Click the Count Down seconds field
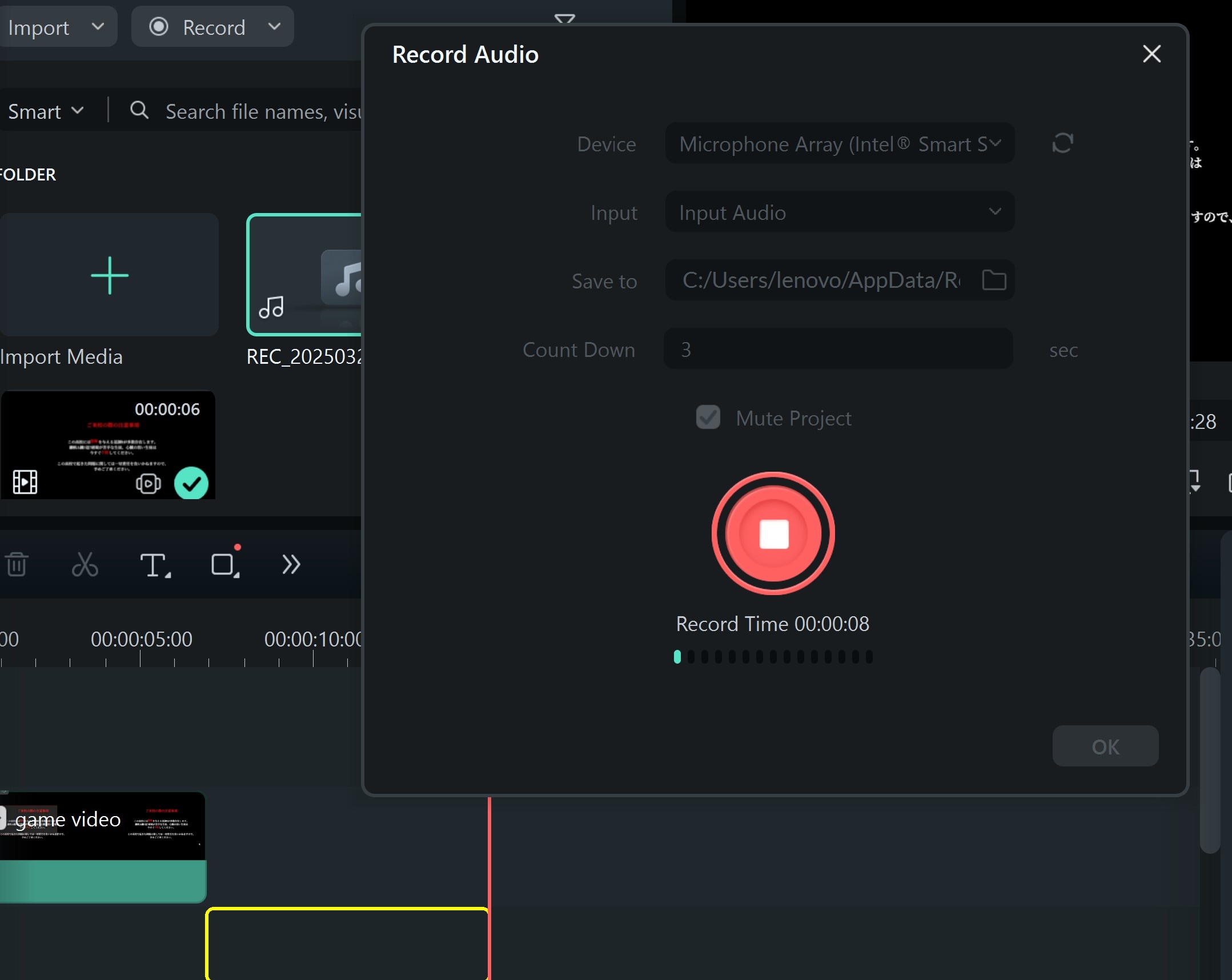The height and width of the screenshot is (980, 1232). coord(838,349)
